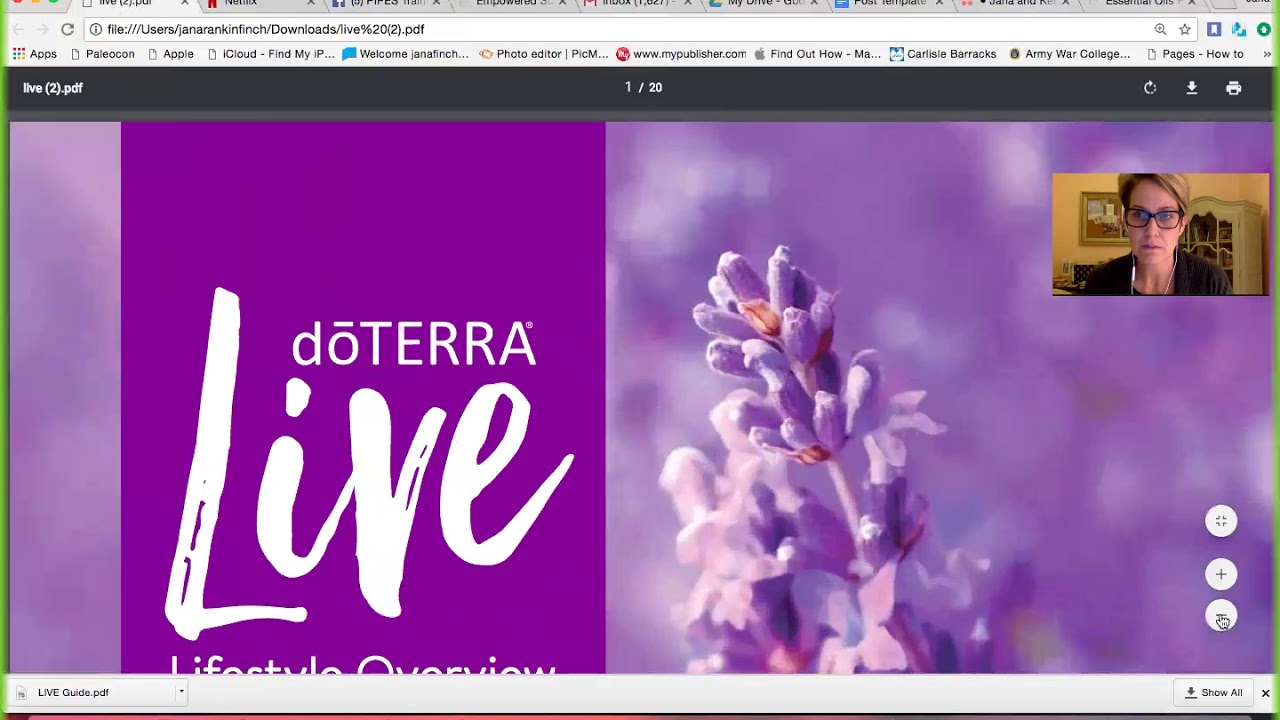The height and width of the screenshot is (720, 1280).
Task: Click the green circle extension icon
Action: (x=1264, y=29)
